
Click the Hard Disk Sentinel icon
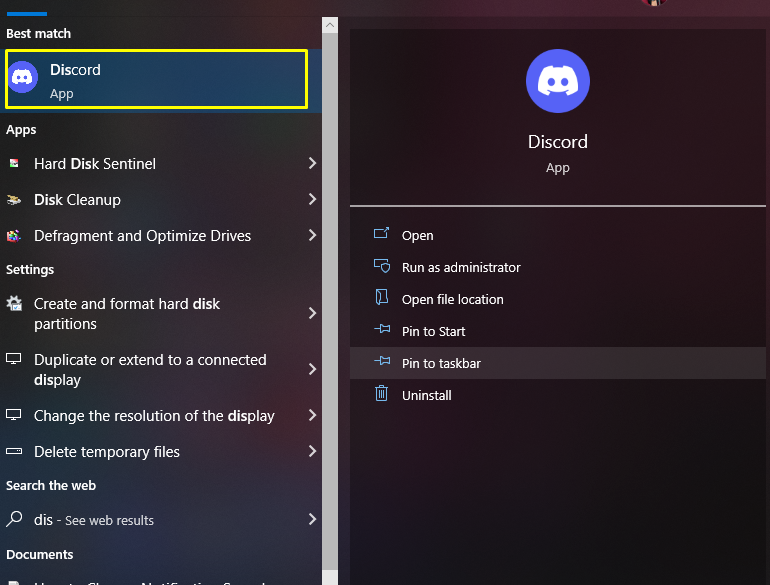pos(14,164)
